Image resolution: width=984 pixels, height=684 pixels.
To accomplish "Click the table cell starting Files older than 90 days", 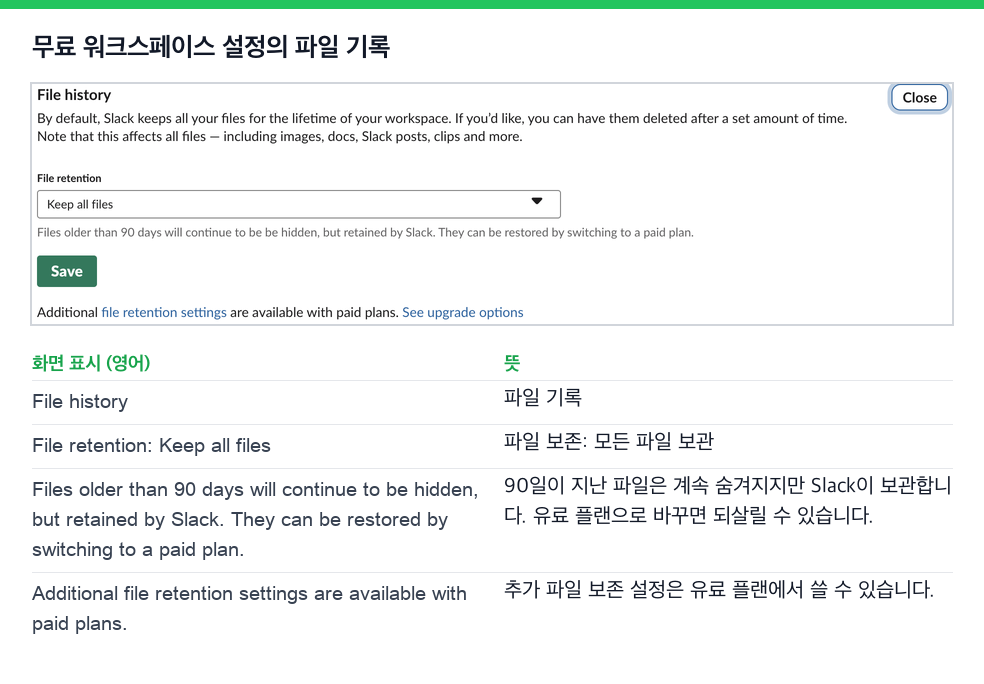I will (x=255, y=520).
